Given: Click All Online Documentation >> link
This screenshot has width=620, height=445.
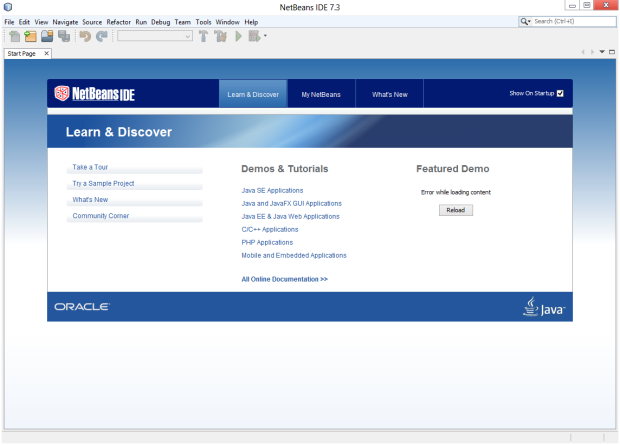Looking at the screenshot, I should coord(285,279).
